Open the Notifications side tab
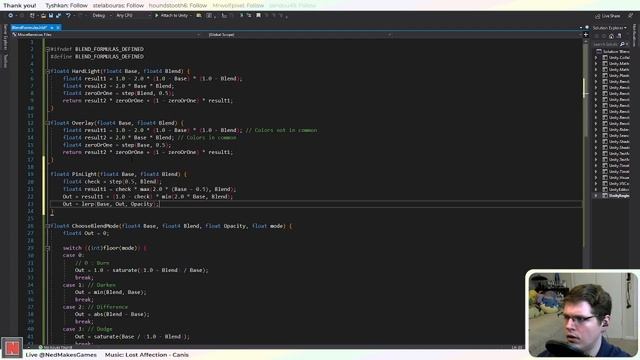 [634, 35]
